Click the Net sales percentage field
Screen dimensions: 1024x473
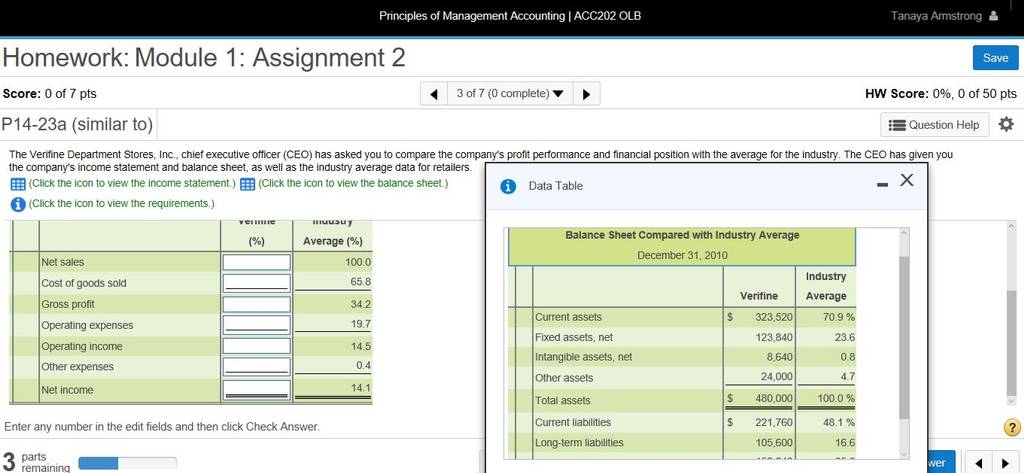click(257, 262)
